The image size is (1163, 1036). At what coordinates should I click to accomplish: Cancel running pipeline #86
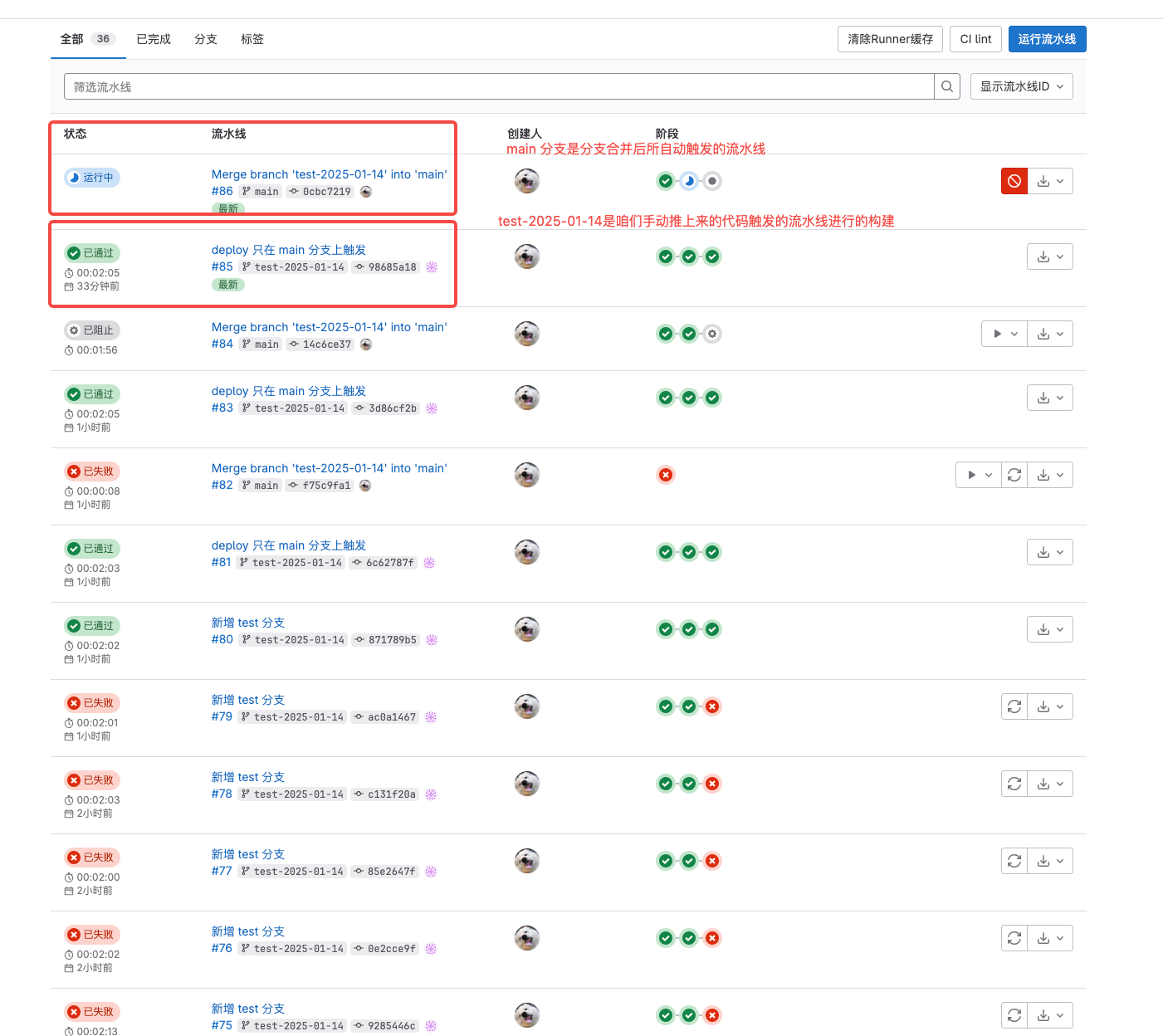pyautogui.click(x=1014, y=181)
